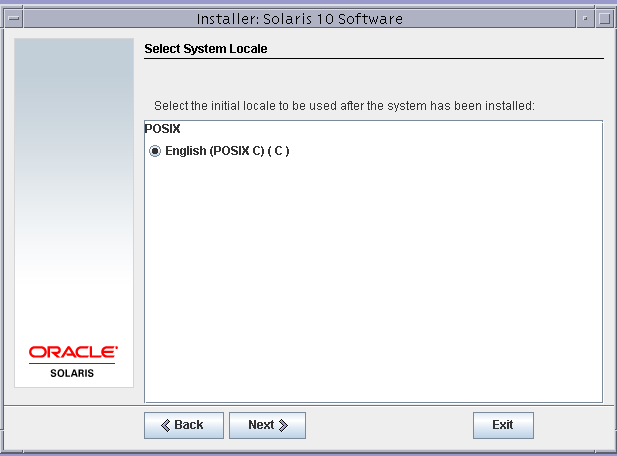617x456 pixels.
Task: Minimize the installer window
Action: pyautogui.click(x=585, y=18)
